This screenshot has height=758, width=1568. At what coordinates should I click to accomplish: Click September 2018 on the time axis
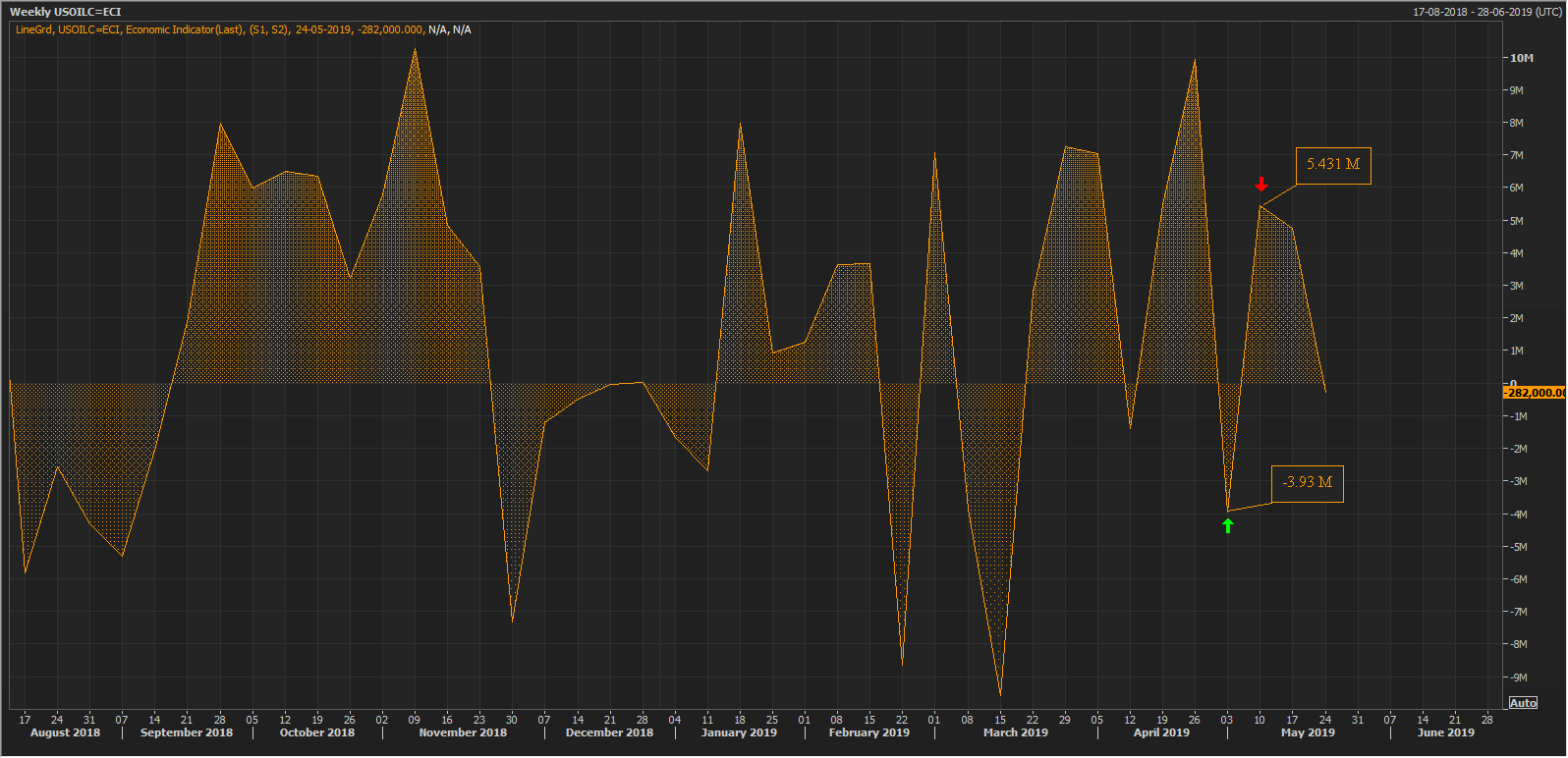(187, 732)
